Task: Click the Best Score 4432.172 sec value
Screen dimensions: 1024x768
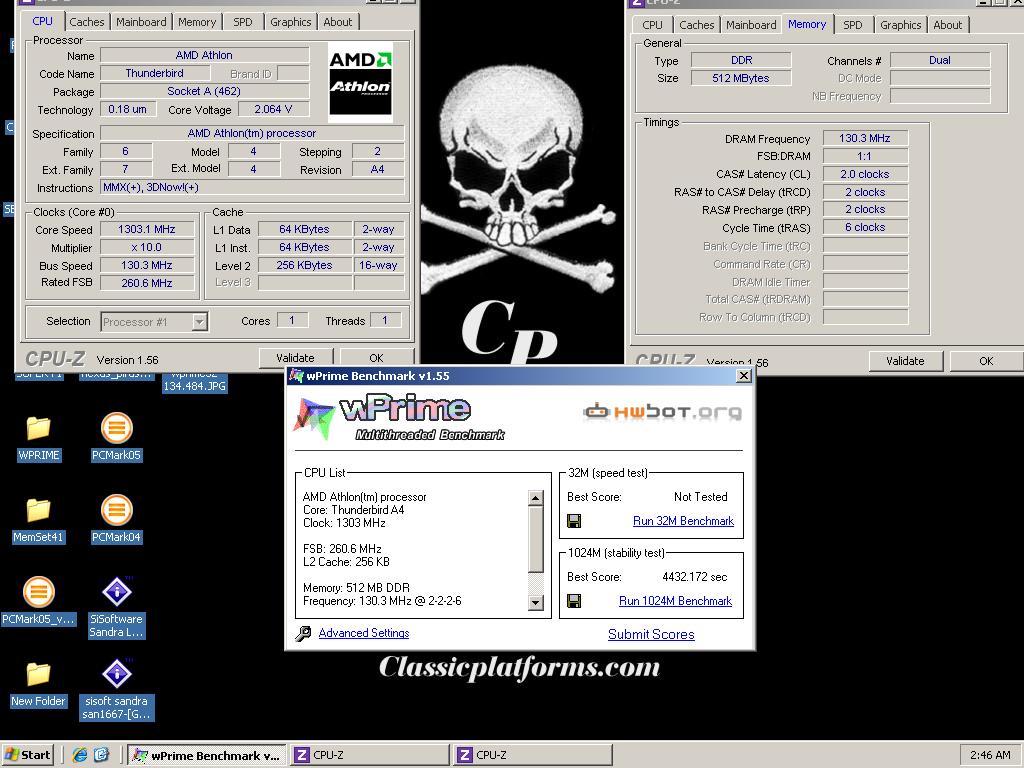Action: 694,577
